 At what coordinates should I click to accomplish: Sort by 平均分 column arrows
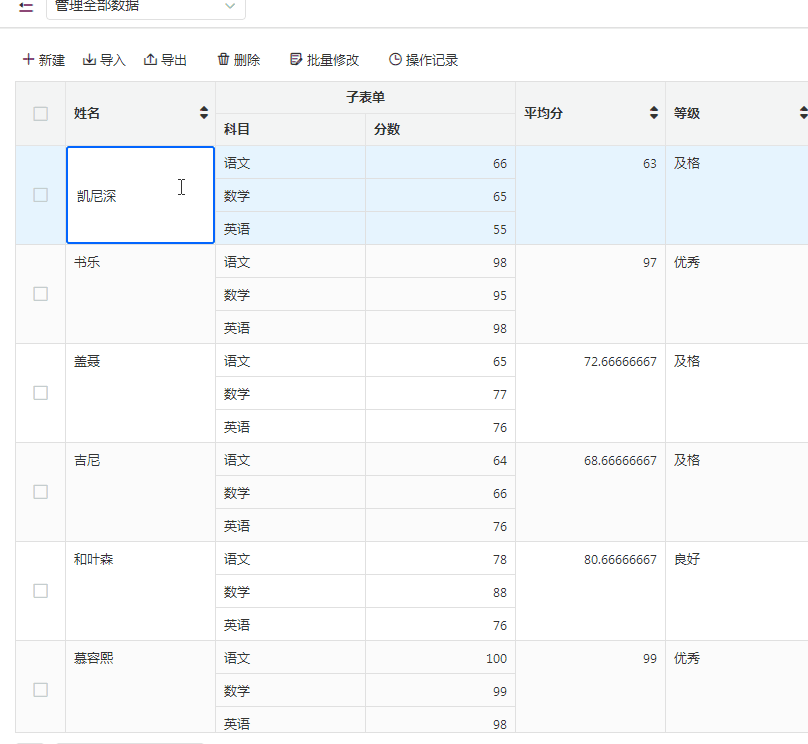[654, 113]
